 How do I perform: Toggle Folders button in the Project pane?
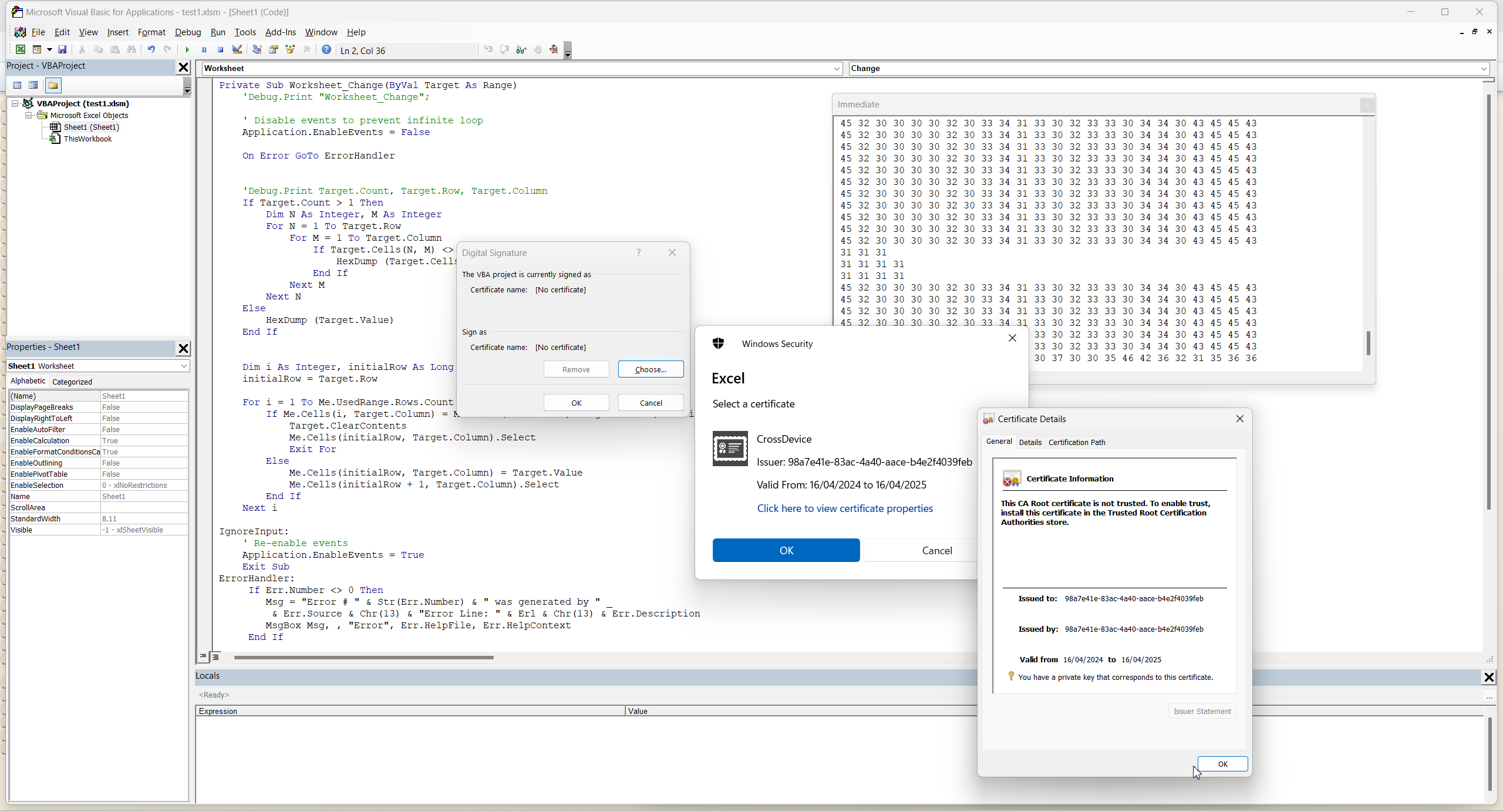point(53,86)
